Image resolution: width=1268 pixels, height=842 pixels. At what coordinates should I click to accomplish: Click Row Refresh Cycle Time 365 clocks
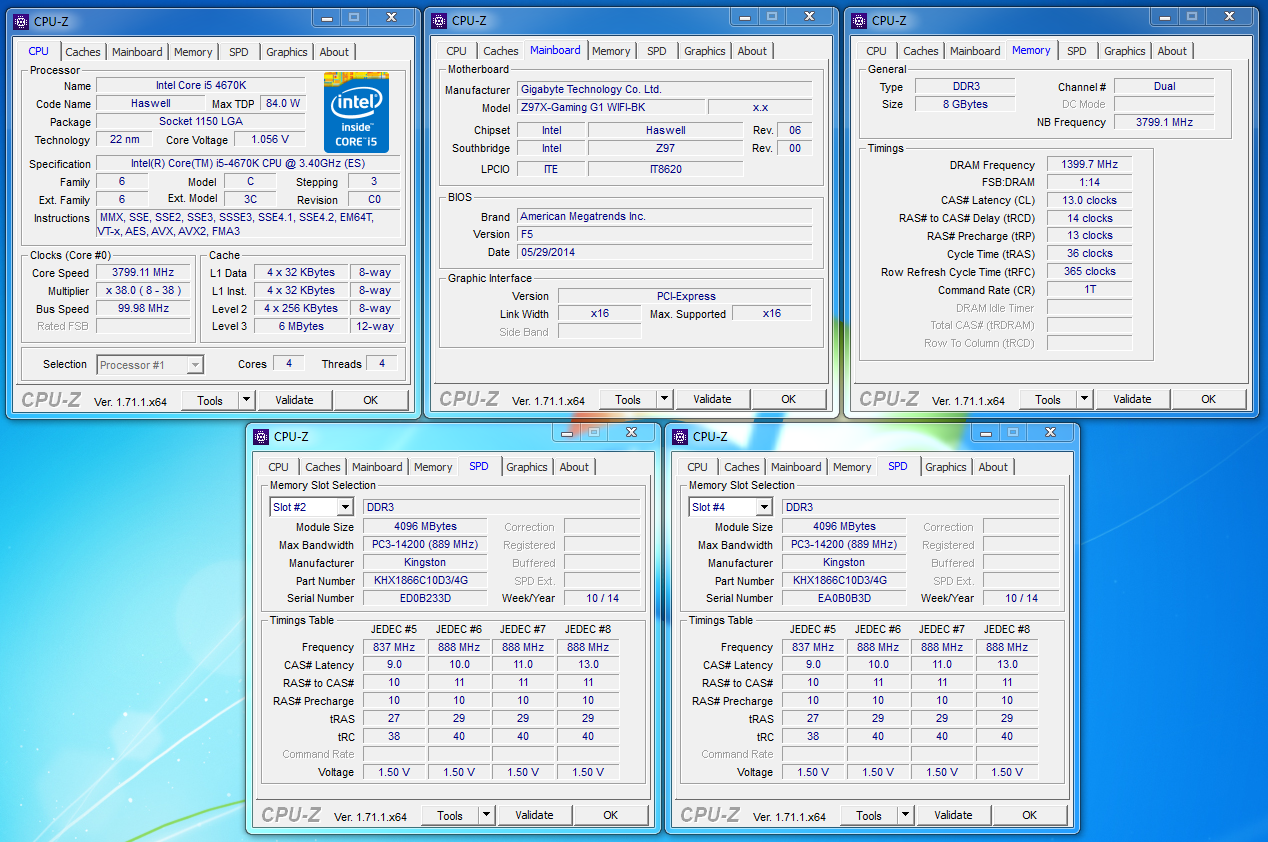coord(1089,271)
